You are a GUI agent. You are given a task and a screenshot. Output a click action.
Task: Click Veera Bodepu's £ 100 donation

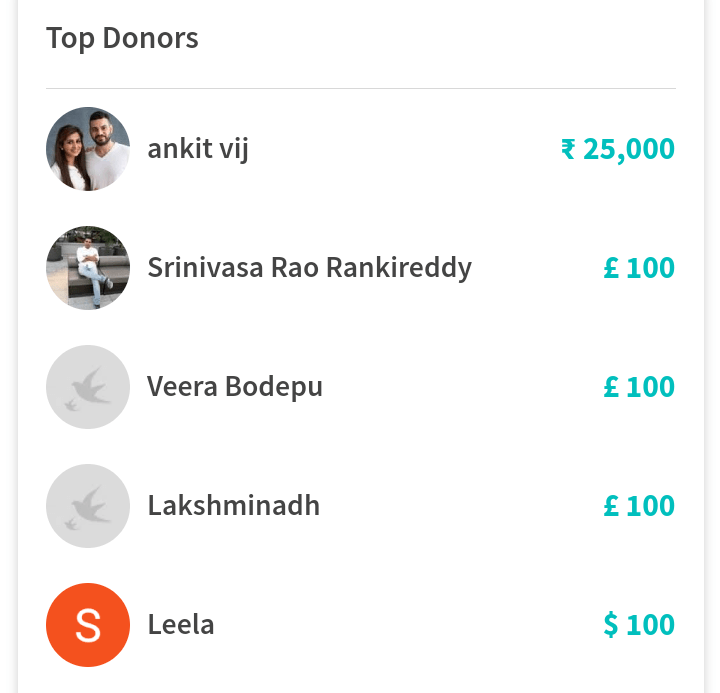pos(639,387)
